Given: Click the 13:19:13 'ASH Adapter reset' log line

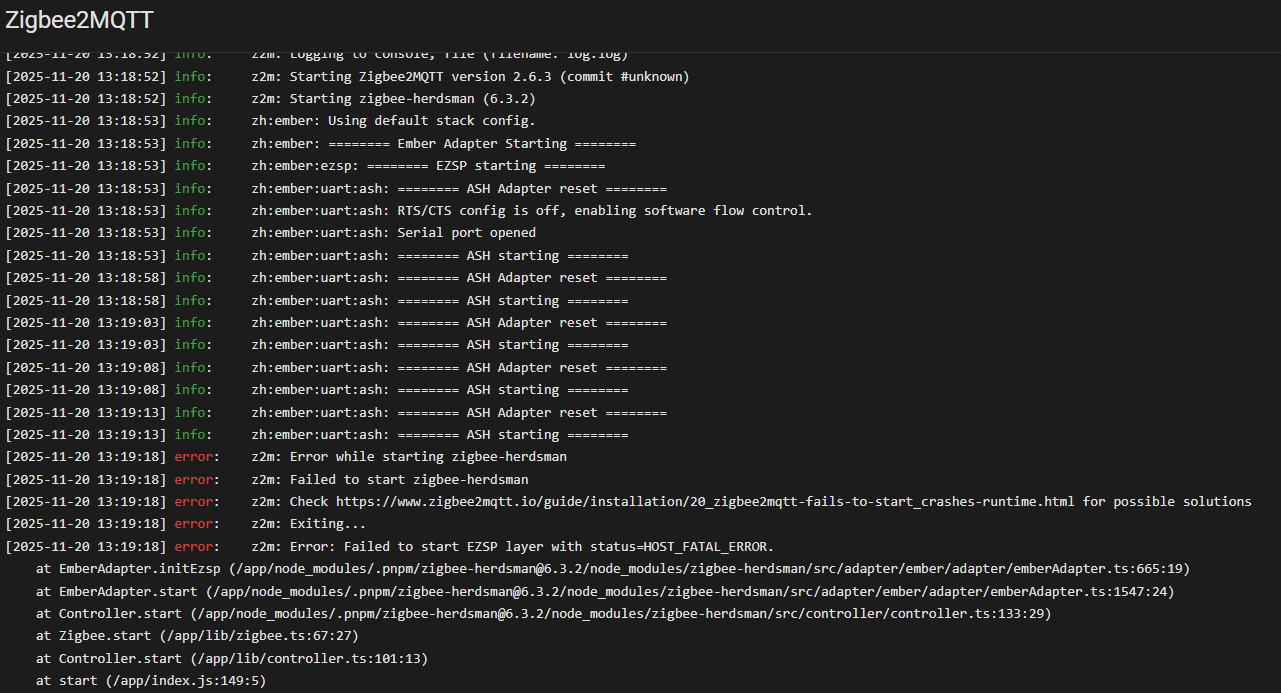Looking at the screenshot, I should pos(459,413).
